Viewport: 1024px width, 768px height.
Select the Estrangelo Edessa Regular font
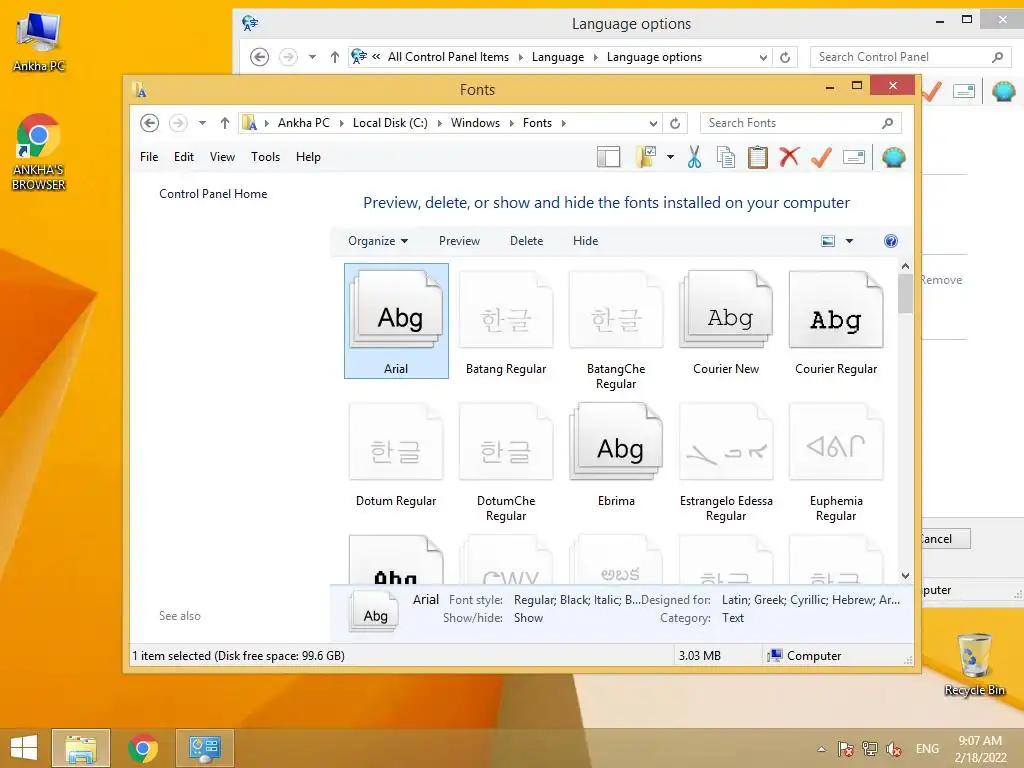click(x=726, y=461)
